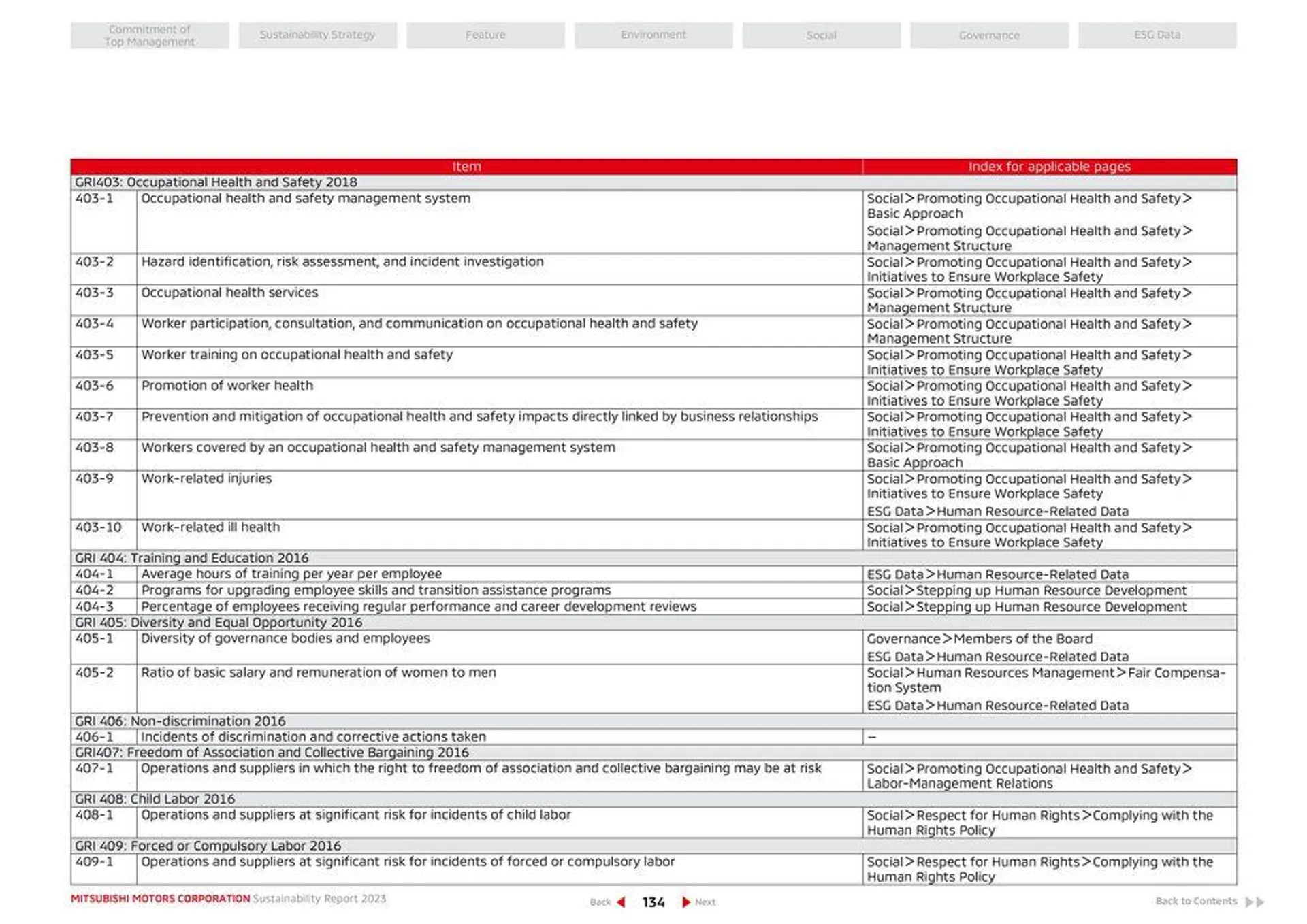Click the Item column header
The height and width of the screenshot is (924, 1307).
click(466, 167)
